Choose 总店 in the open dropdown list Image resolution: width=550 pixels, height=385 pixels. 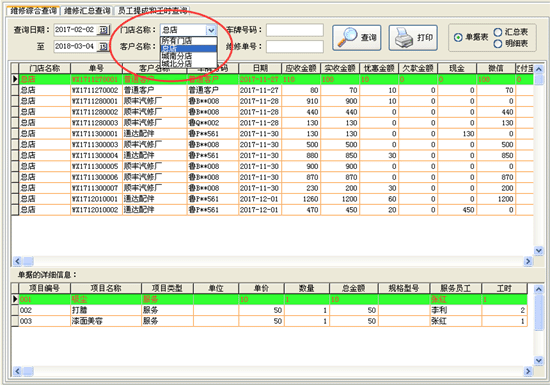click(189, 48)
